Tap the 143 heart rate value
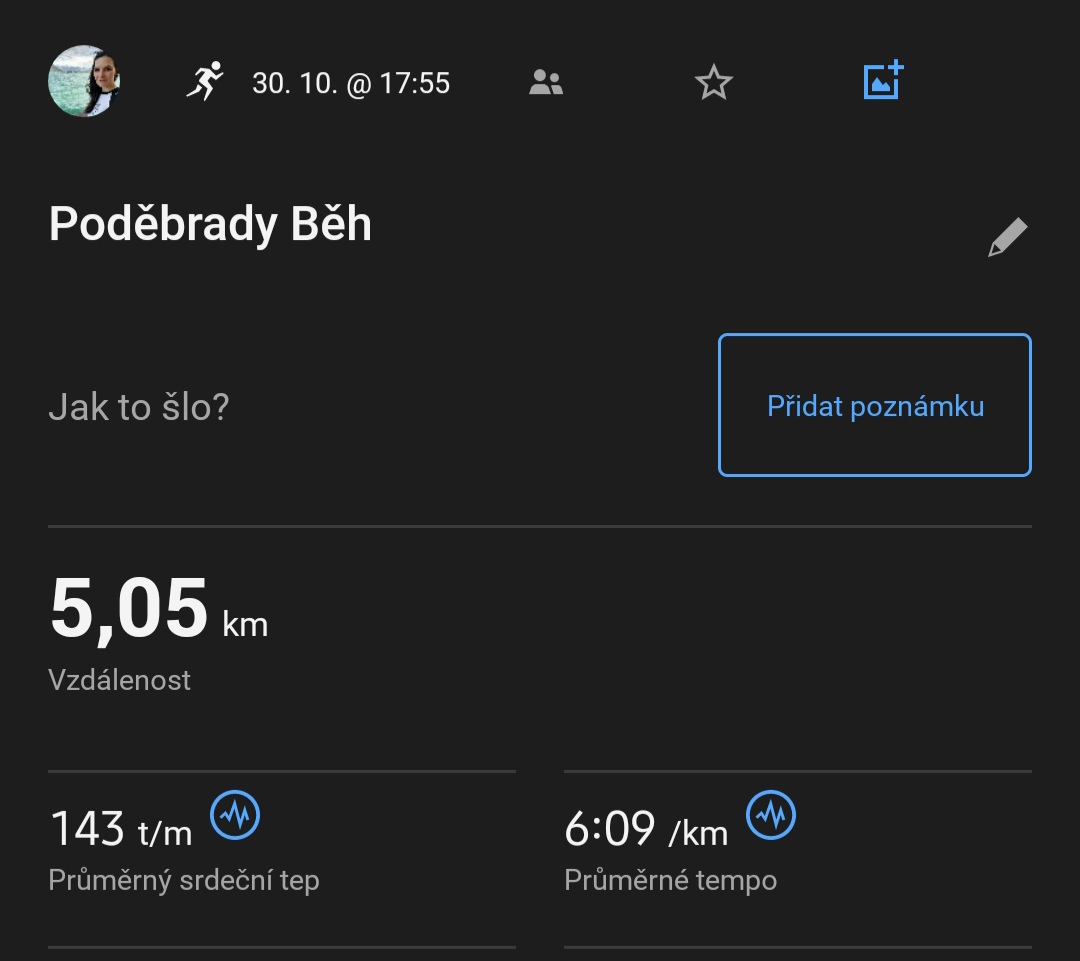1080x961 pixels. click(87, 829)
